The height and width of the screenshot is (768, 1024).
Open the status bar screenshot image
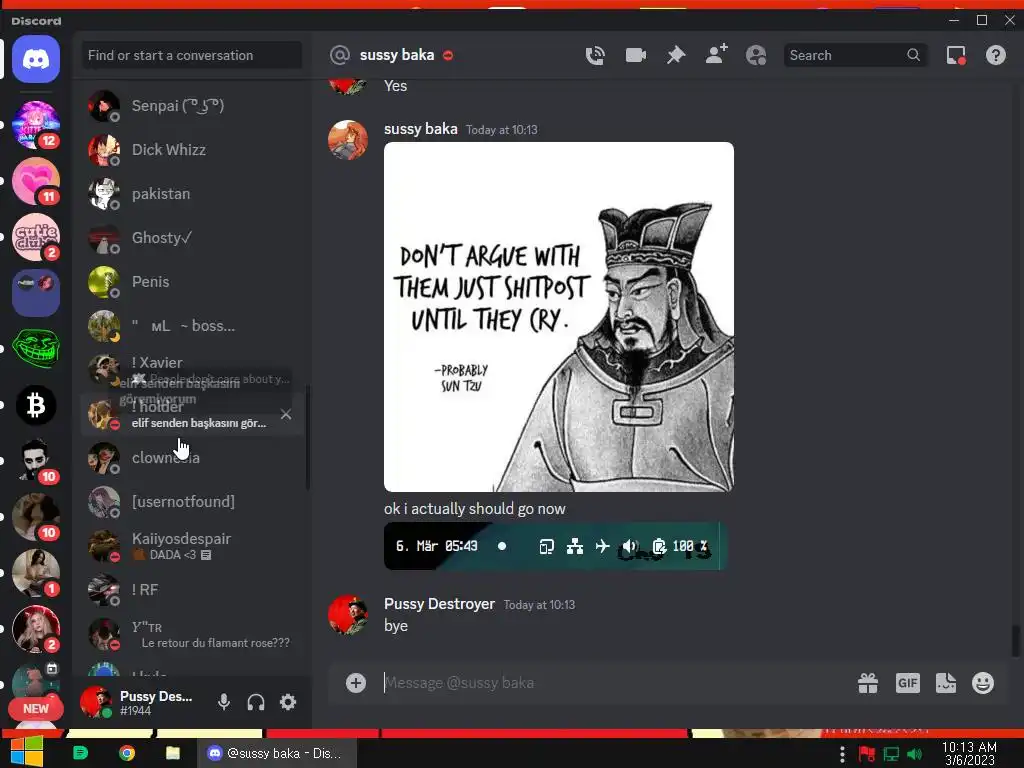555,546
